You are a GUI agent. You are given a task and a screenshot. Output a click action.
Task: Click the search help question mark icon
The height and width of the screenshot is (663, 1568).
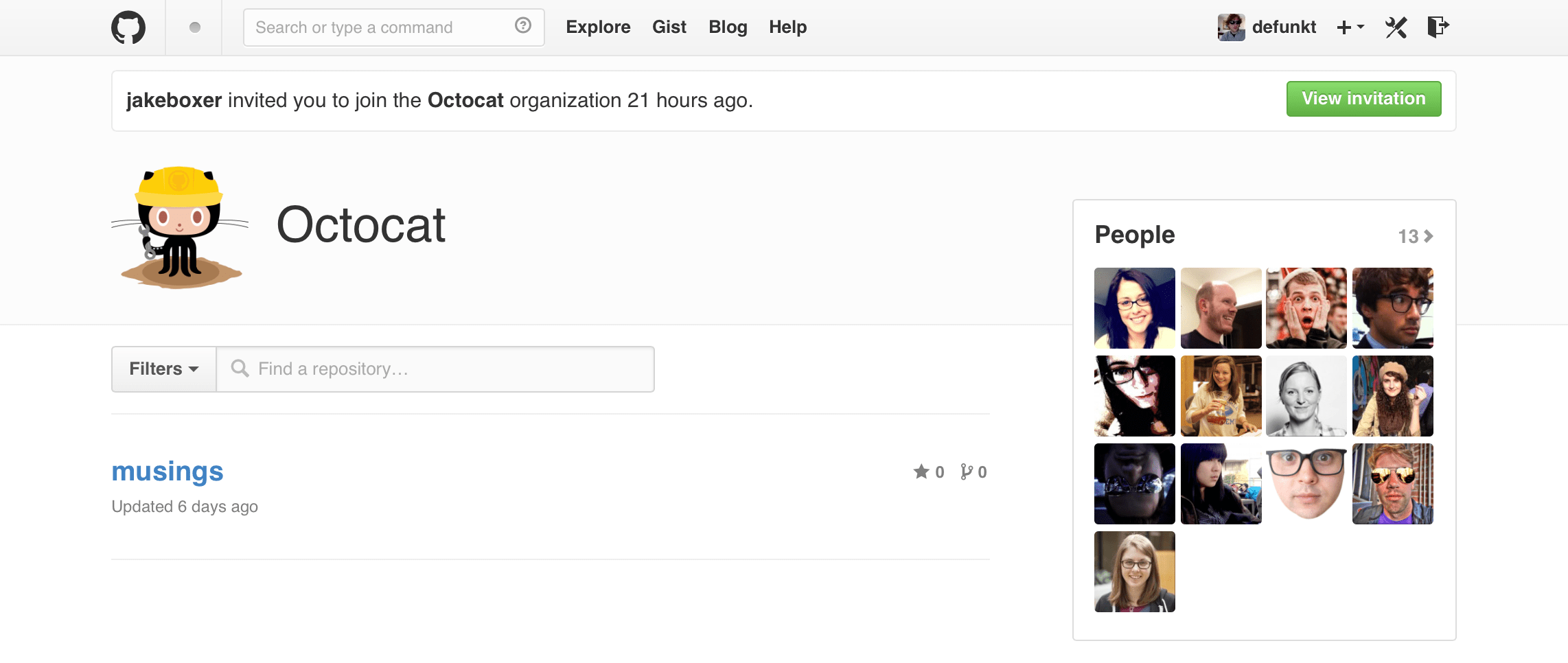tap(523, 26)
